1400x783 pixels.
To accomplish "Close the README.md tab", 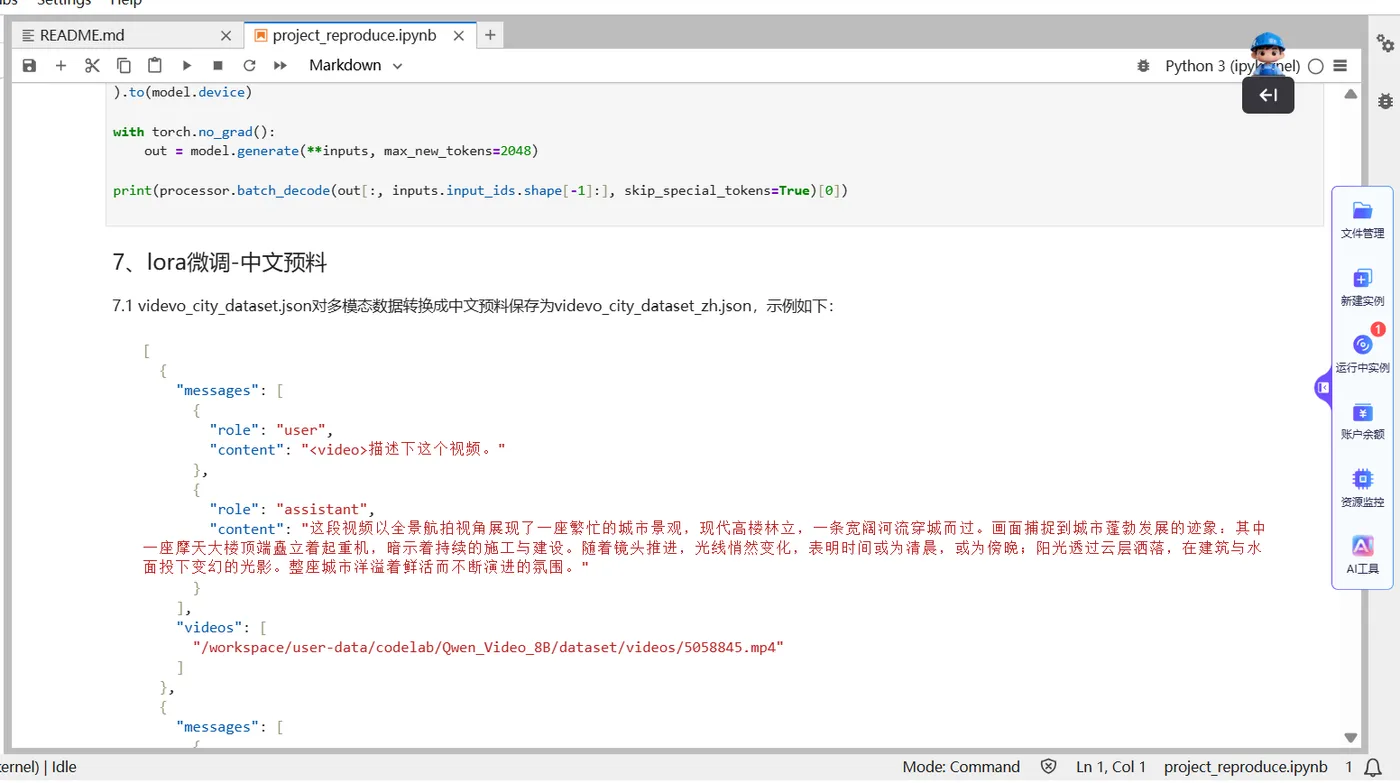I will pos(226,35).
